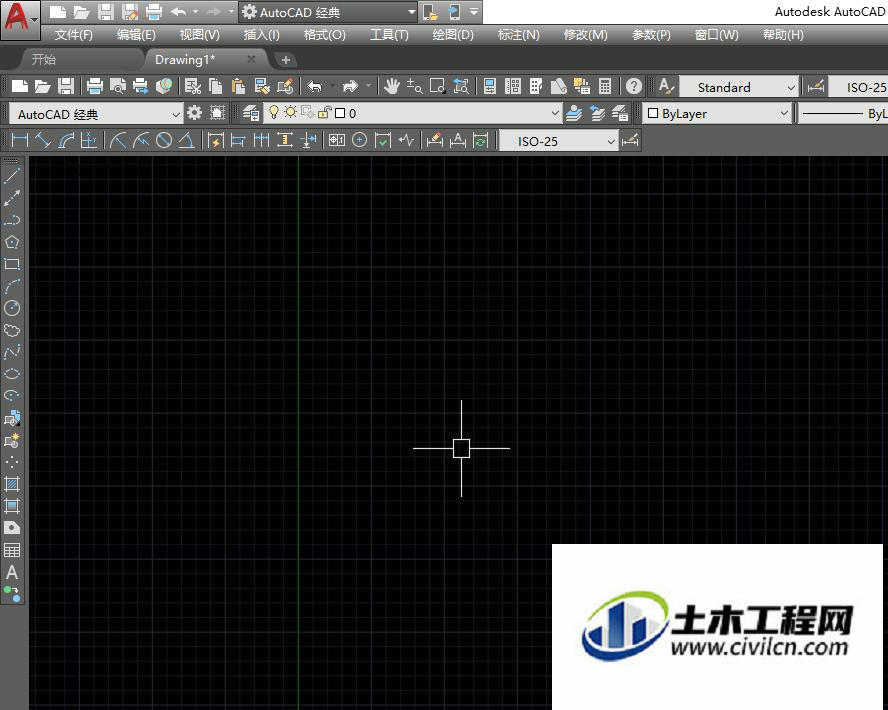Click the Zoom window icon
Screen dimensions: 888x710
[x=437, y=86]
